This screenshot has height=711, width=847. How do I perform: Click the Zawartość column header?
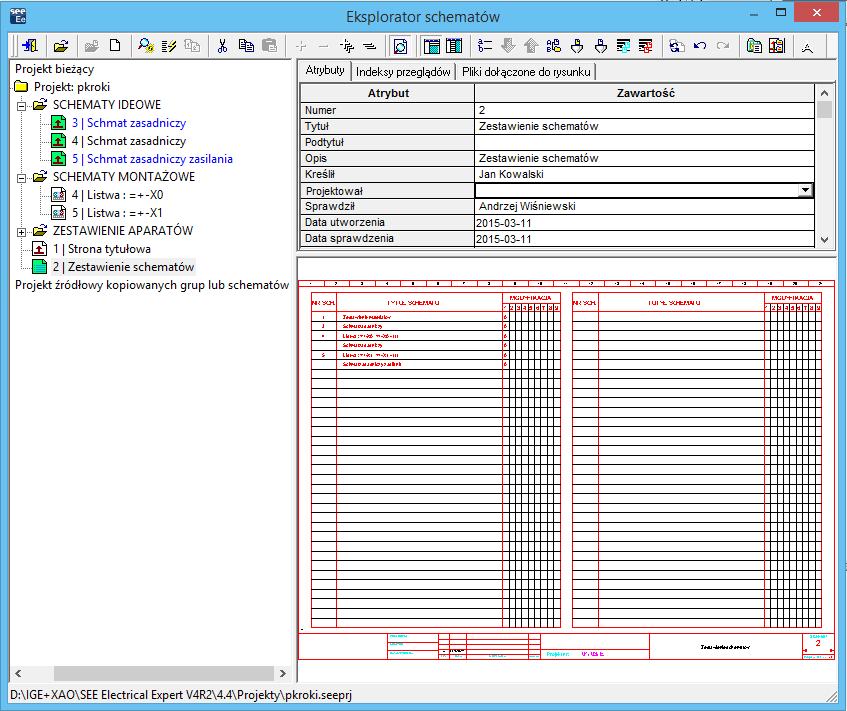click(x=645, y=93)
